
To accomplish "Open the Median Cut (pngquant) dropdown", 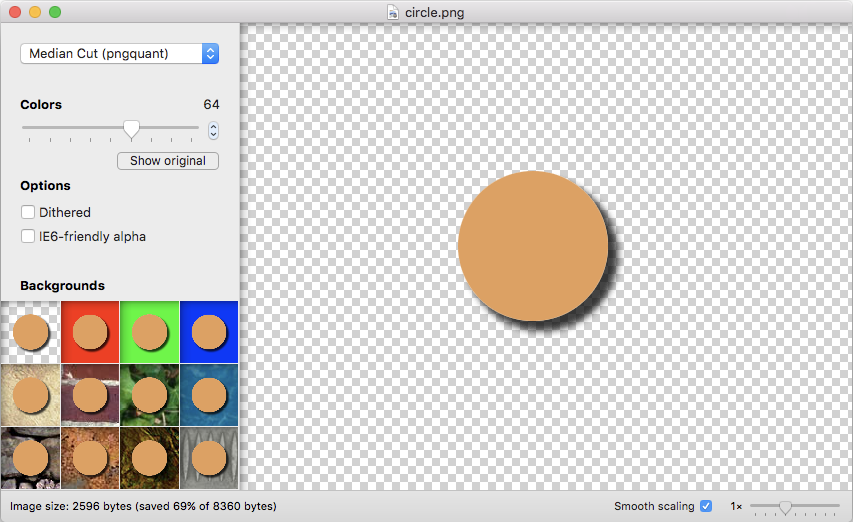I will coord(120,54).
